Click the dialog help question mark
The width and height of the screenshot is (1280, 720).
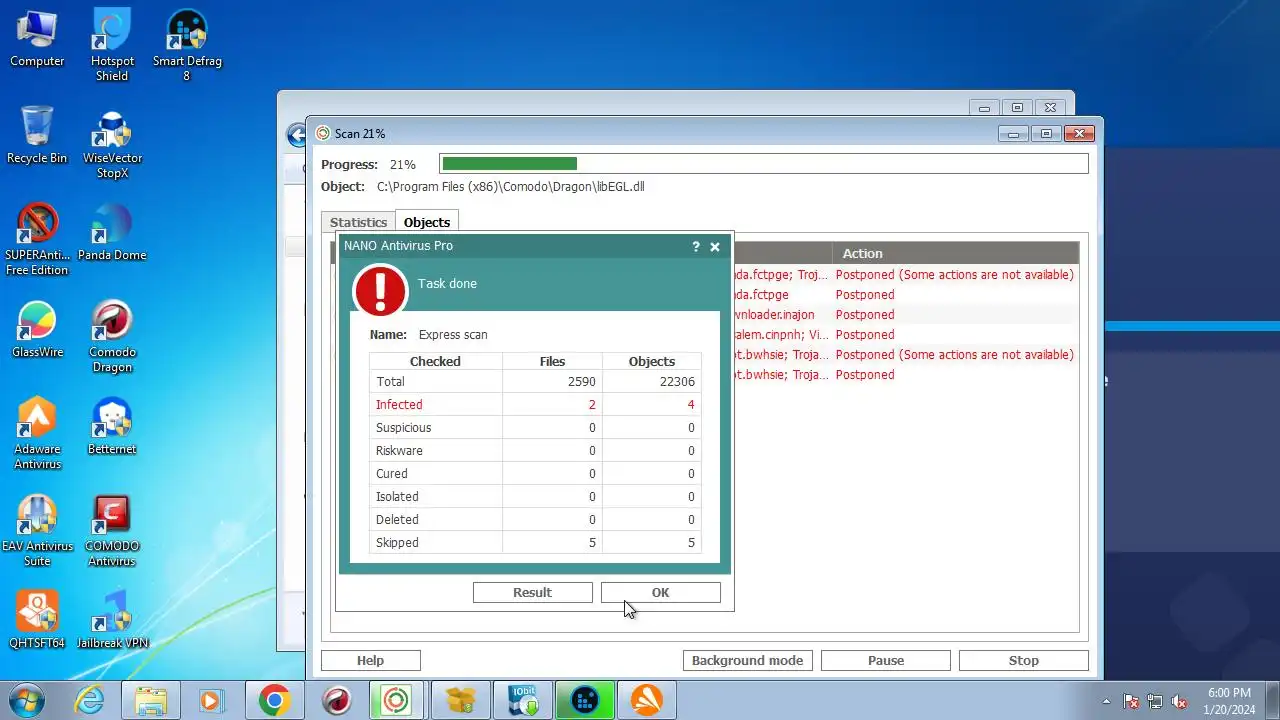point(696,246)
